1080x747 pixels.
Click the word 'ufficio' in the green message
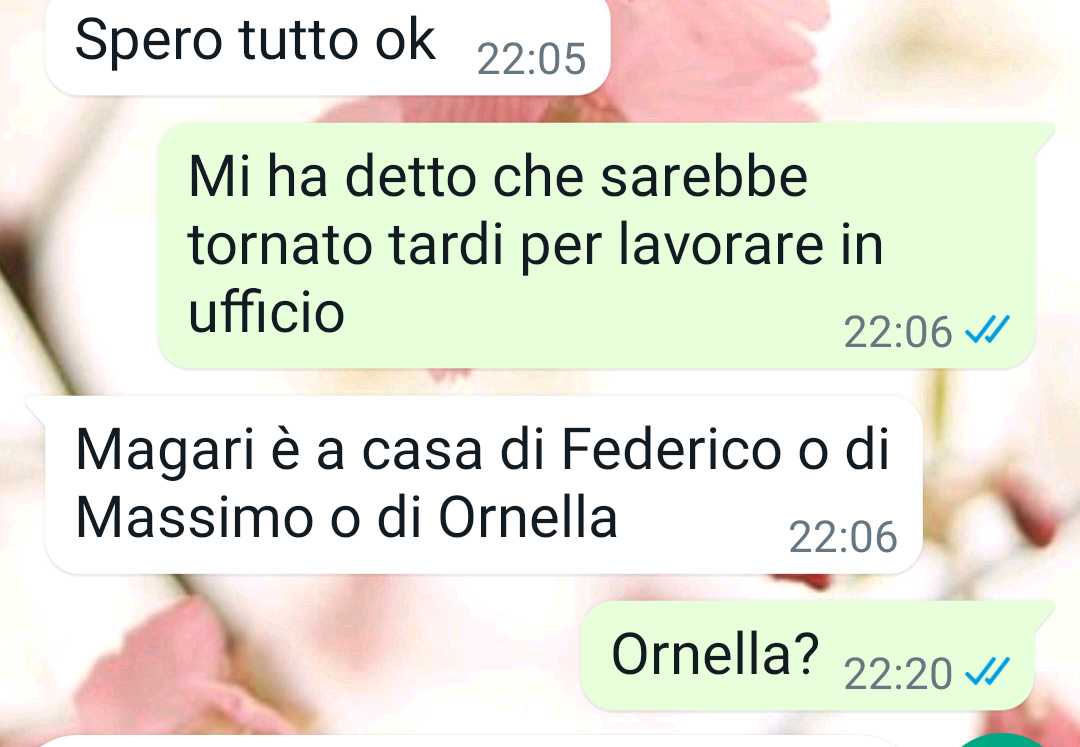pos(266,311)
